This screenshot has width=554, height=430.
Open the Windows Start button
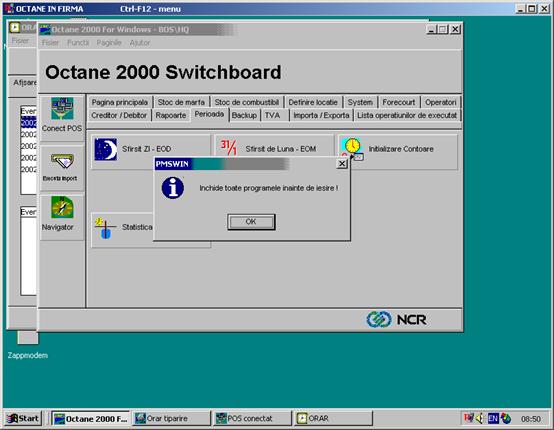pos(23,418)
